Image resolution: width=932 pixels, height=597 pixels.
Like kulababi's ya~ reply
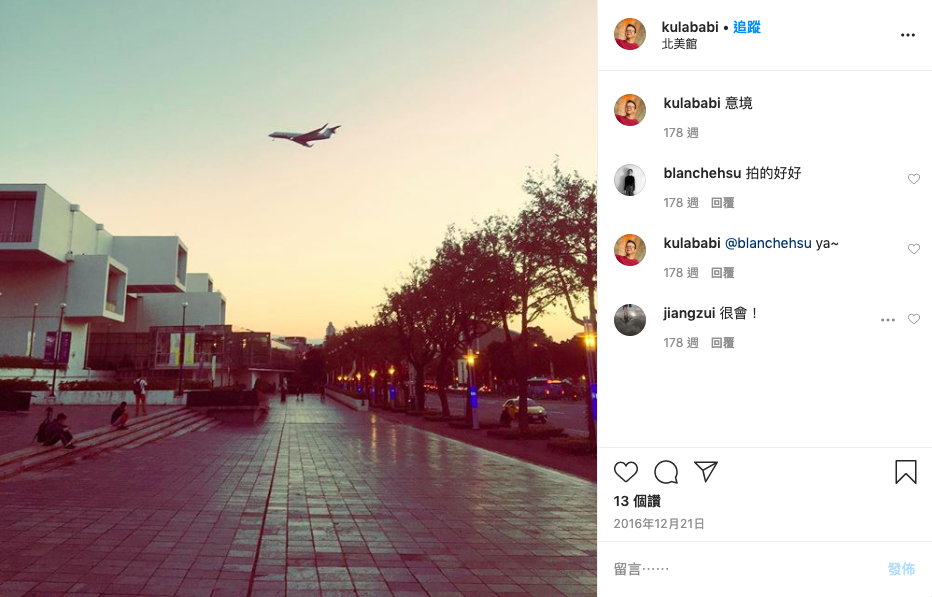click(914, 249)
